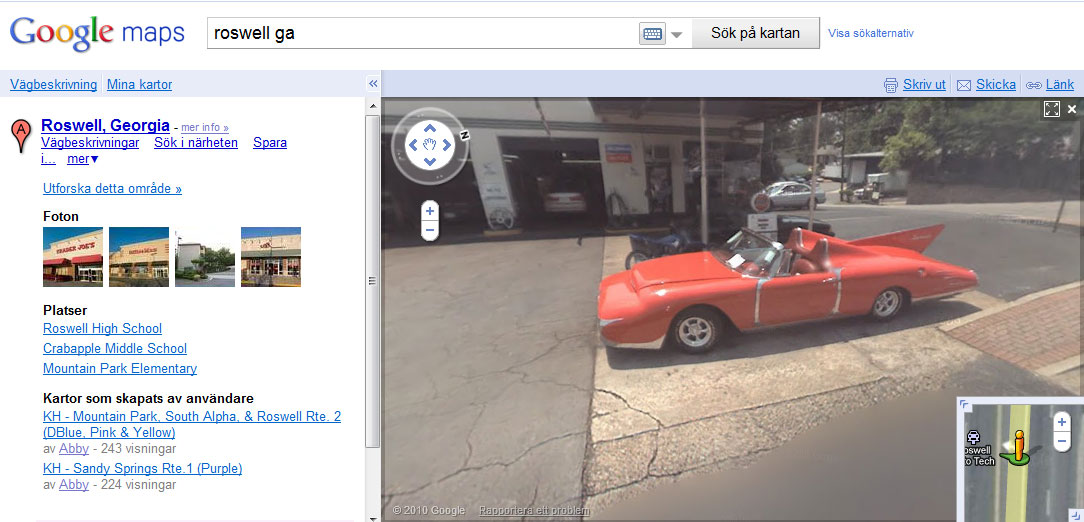Image resolution: width=1084 pixels, height=522 pixels.
Task: Click the Sök på kartan button
Action: click(x=756, y=33)
